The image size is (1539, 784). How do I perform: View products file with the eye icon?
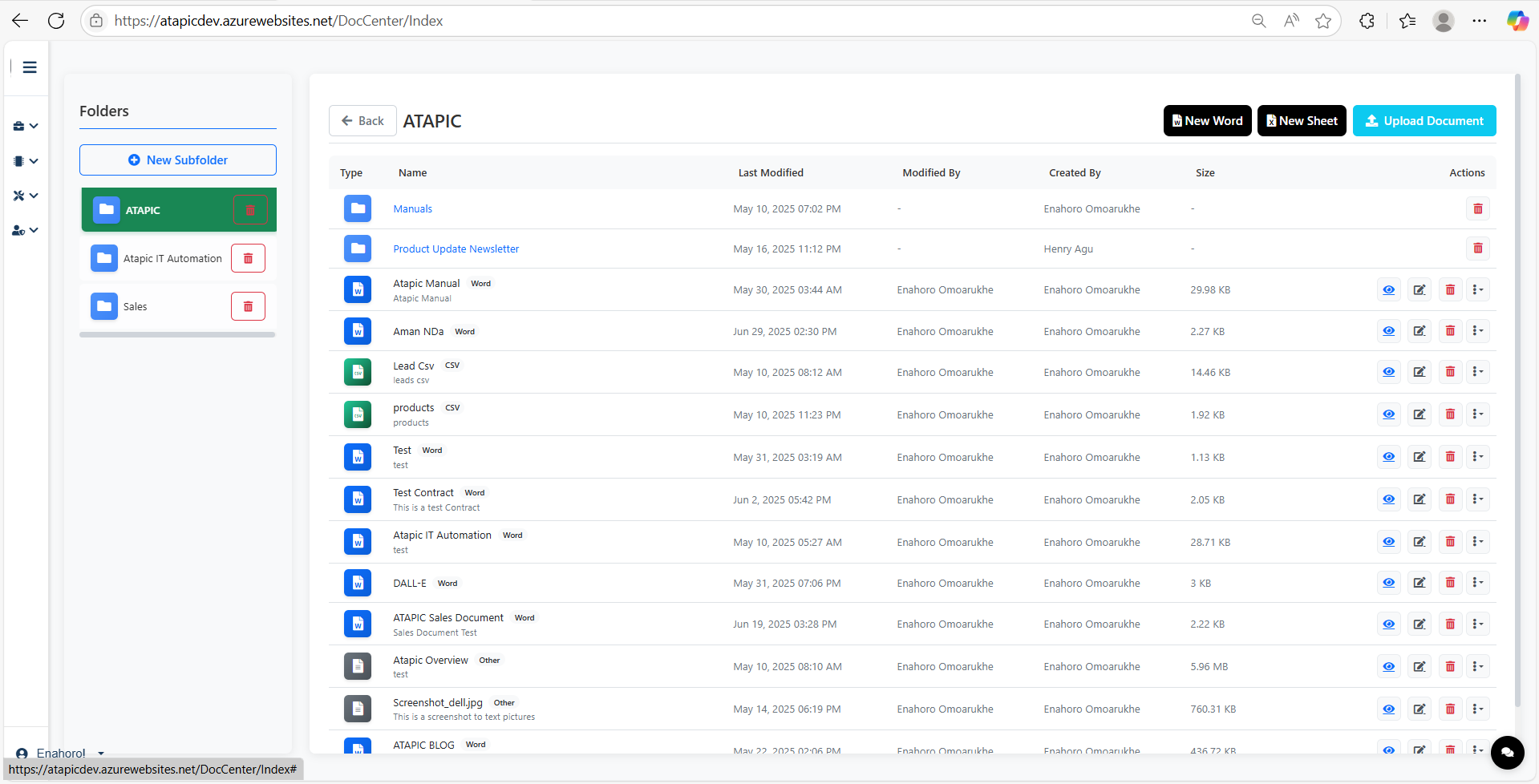click(1389, 414)
